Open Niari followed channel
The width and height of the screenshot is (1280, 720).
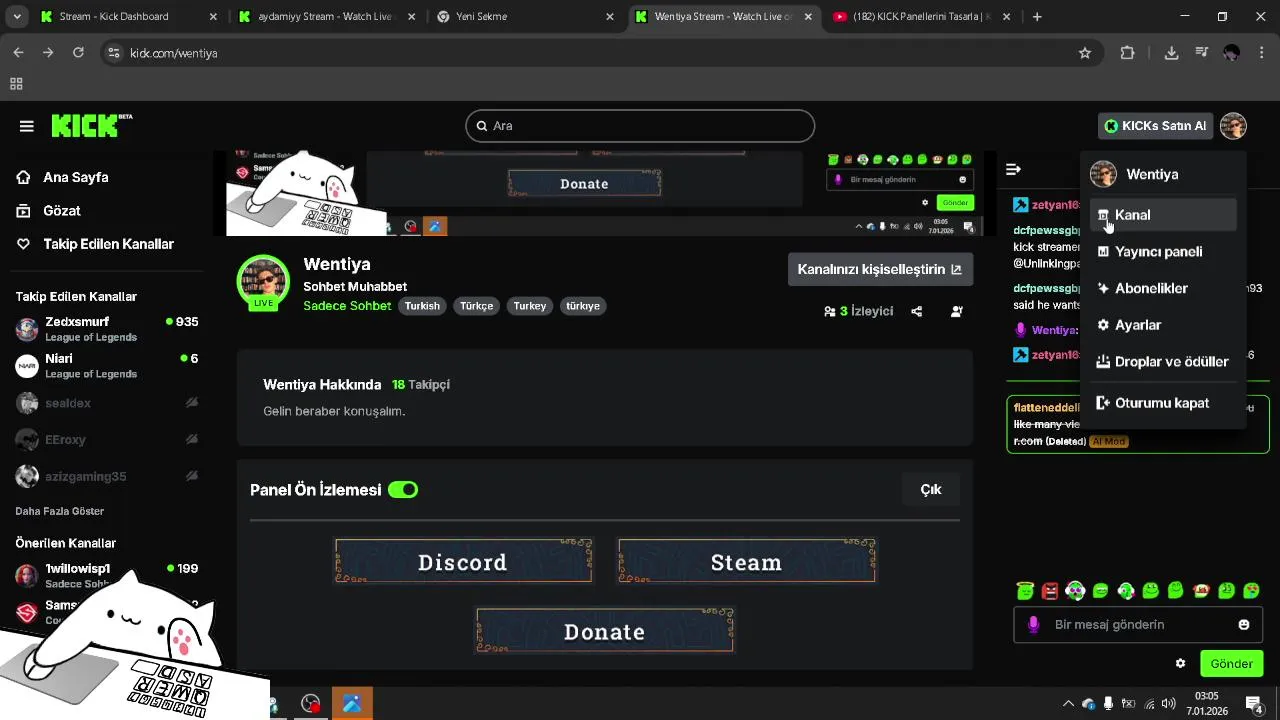pyautogui.click(x=107, y=366)
